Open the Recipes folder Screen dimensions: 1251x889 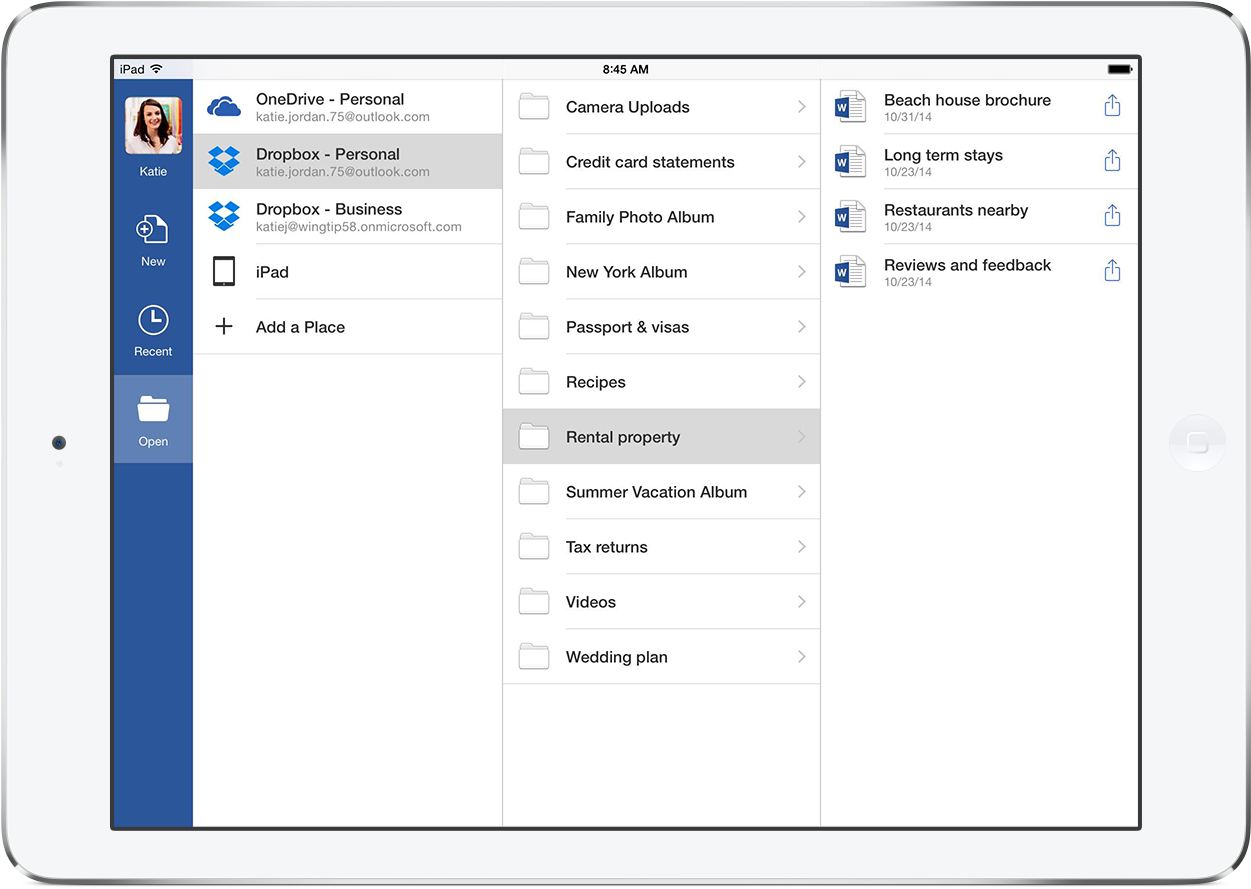(x=596, y=382)
